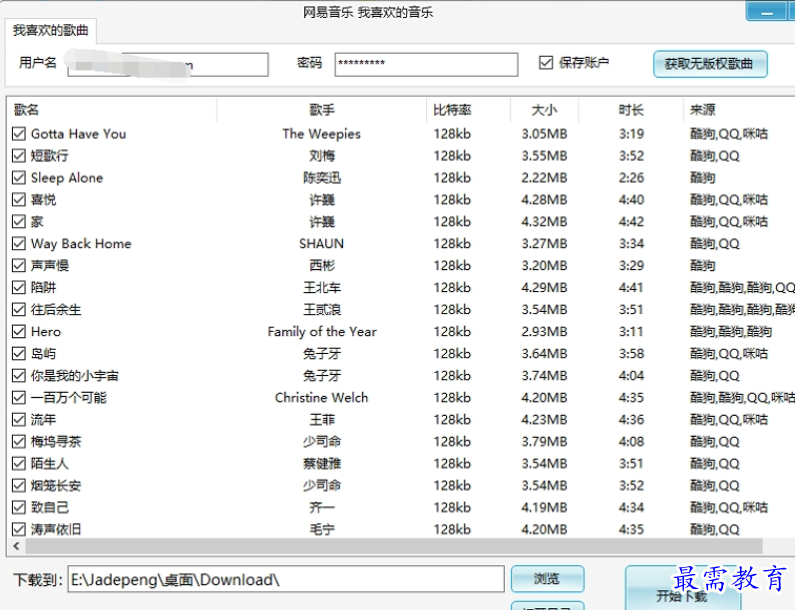Click size value 2.93MB

tap(545, 332)
